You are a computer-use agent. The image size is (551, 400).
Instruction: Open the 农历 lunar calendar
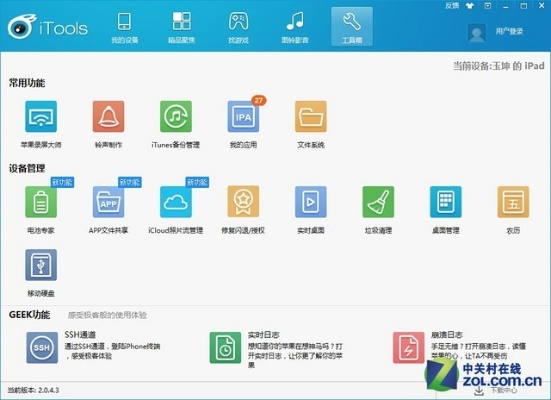tap(513, 202)
